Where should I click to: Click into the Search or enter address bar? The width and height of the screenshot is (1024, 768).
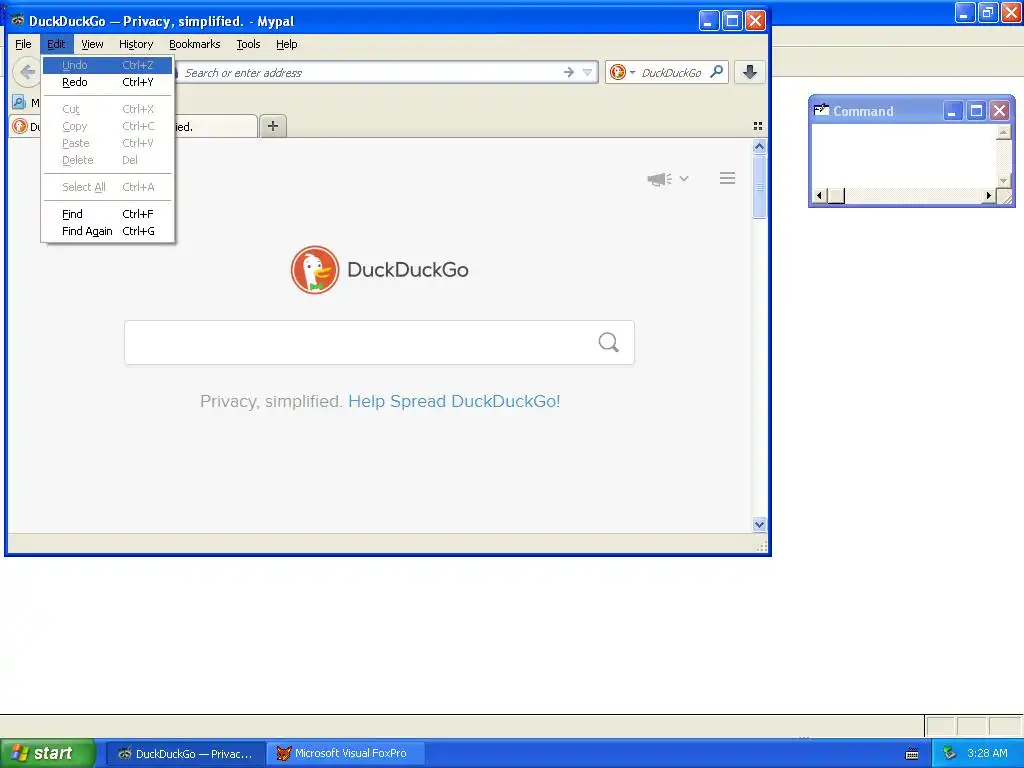[369, 72]
